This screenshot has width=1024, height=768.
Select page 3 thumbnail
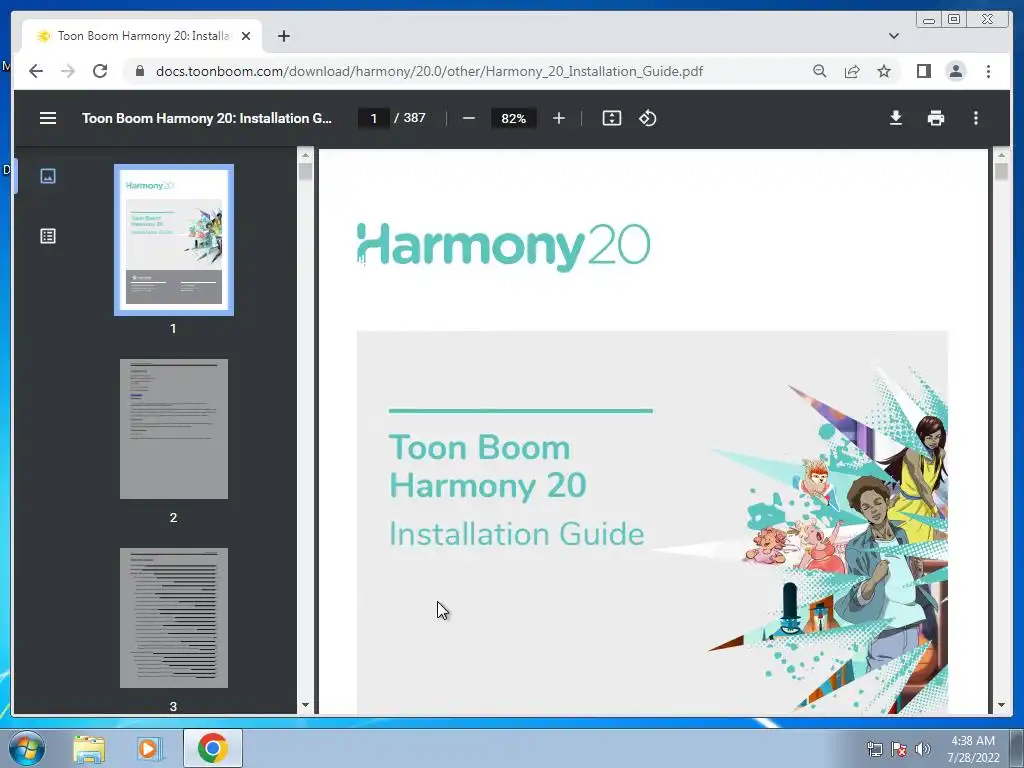(174, 618)
